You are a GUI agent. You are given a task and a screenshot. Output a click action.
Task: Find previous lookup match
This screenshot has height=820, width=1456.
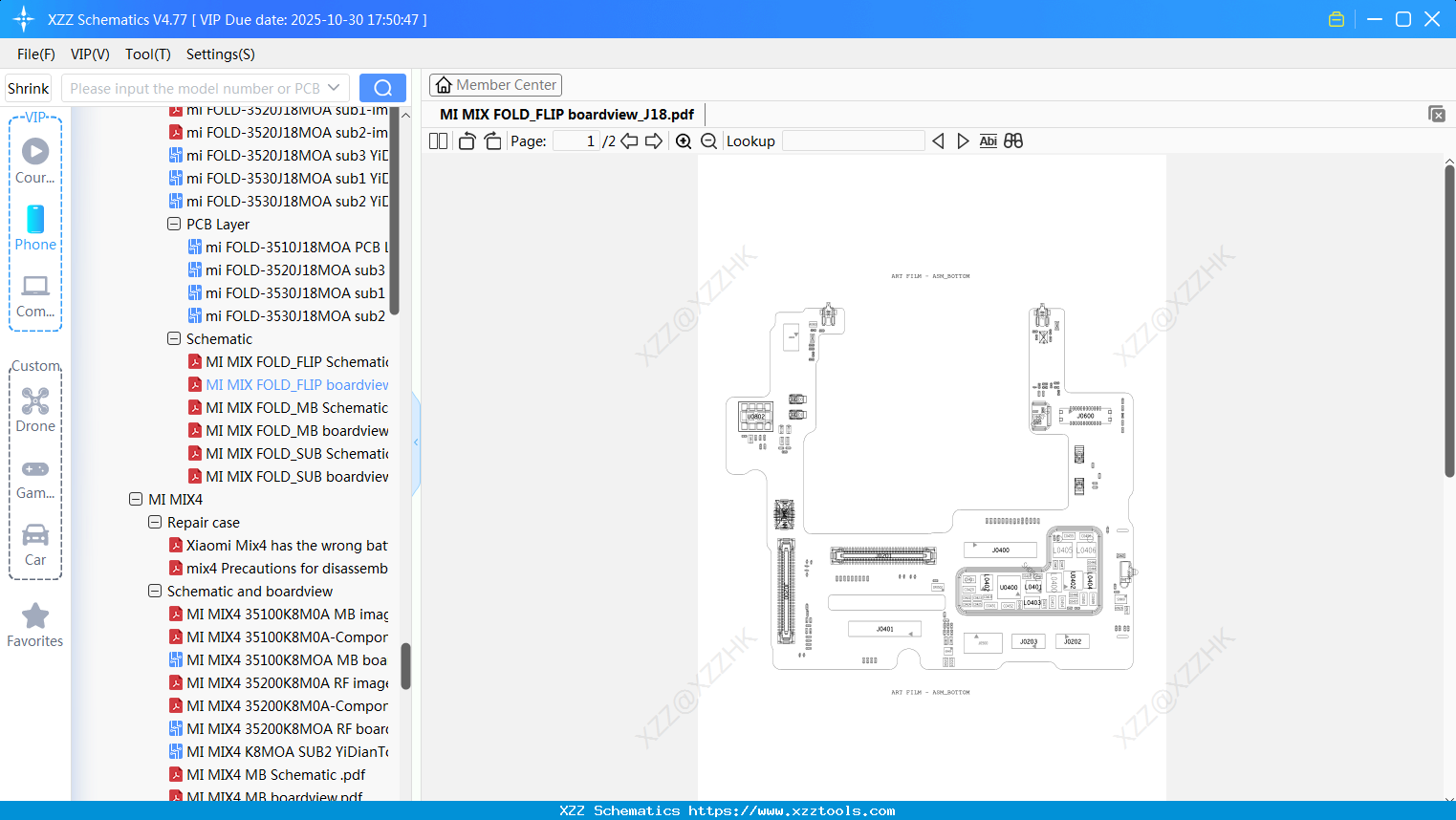point(938,141)
